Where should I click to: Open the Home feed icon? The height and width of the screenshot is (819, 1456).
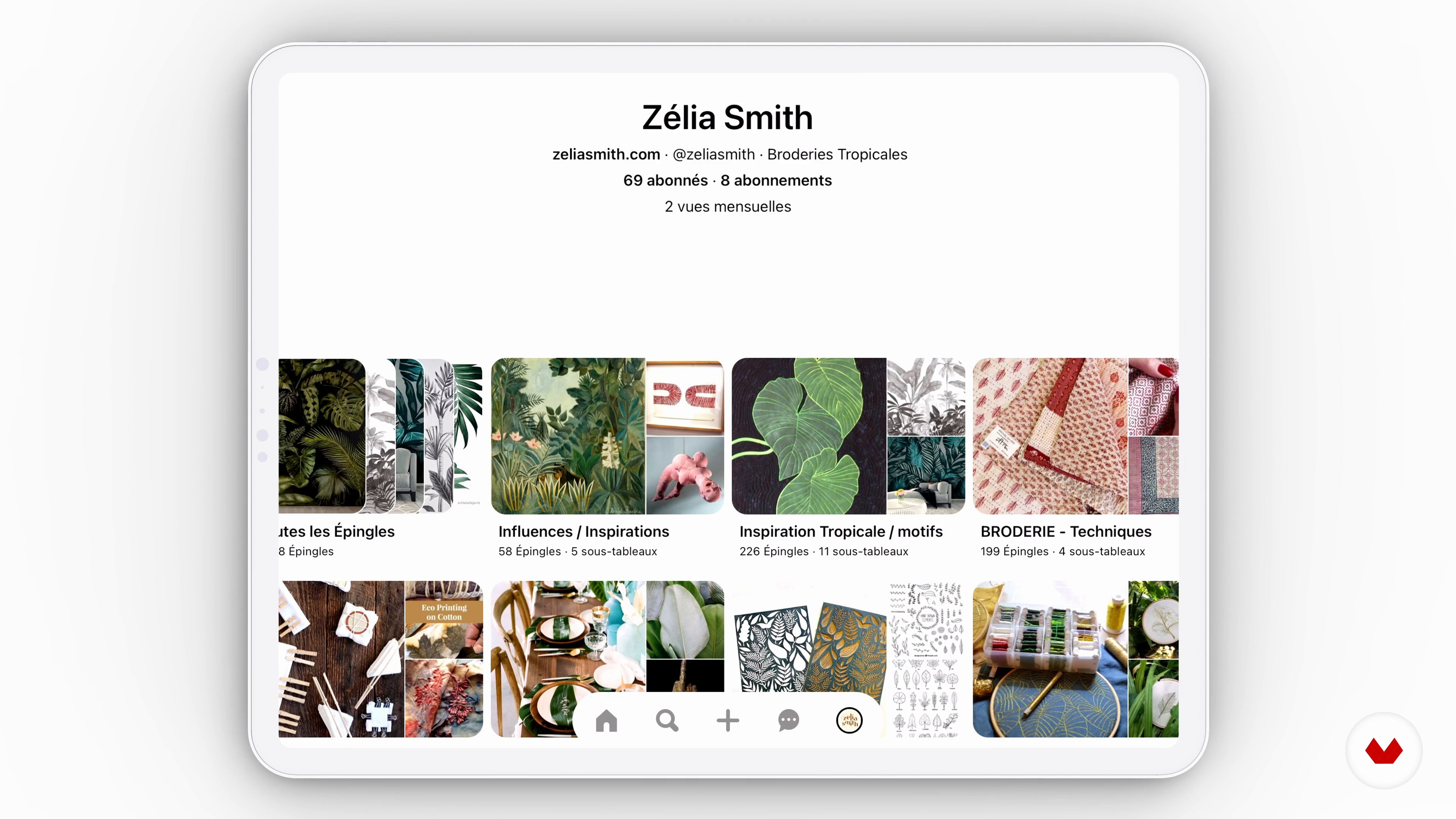click(606, 721)
